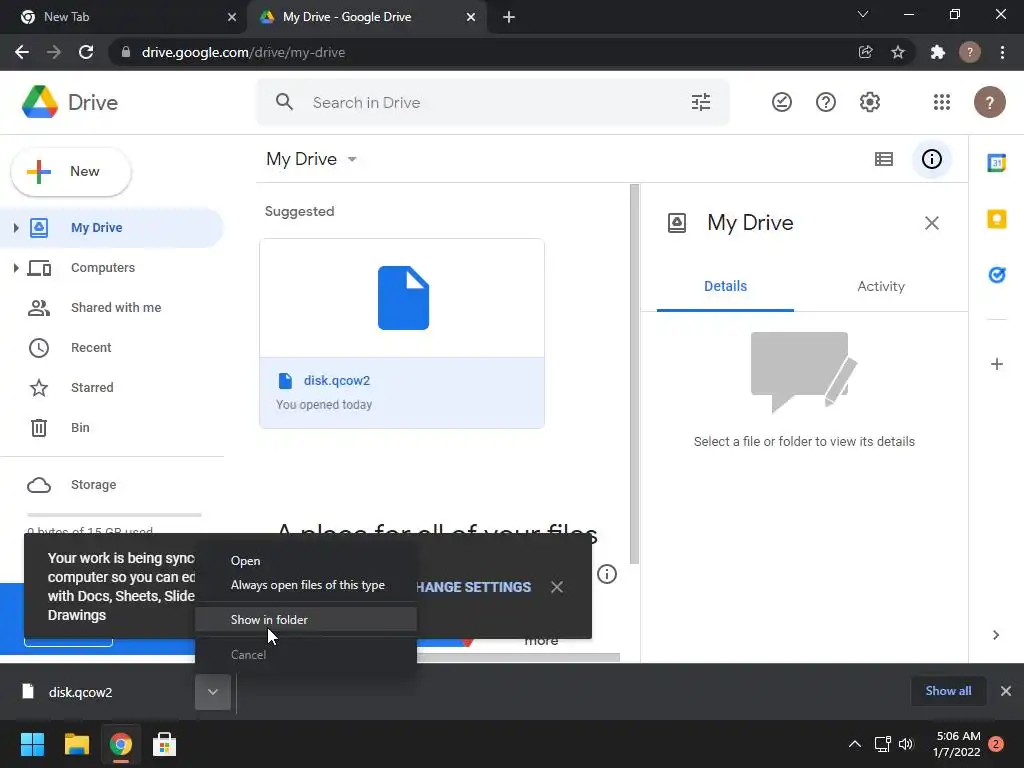1024x768 pixels.
Task: Open a new browser tab
Action: coord(509,17)
